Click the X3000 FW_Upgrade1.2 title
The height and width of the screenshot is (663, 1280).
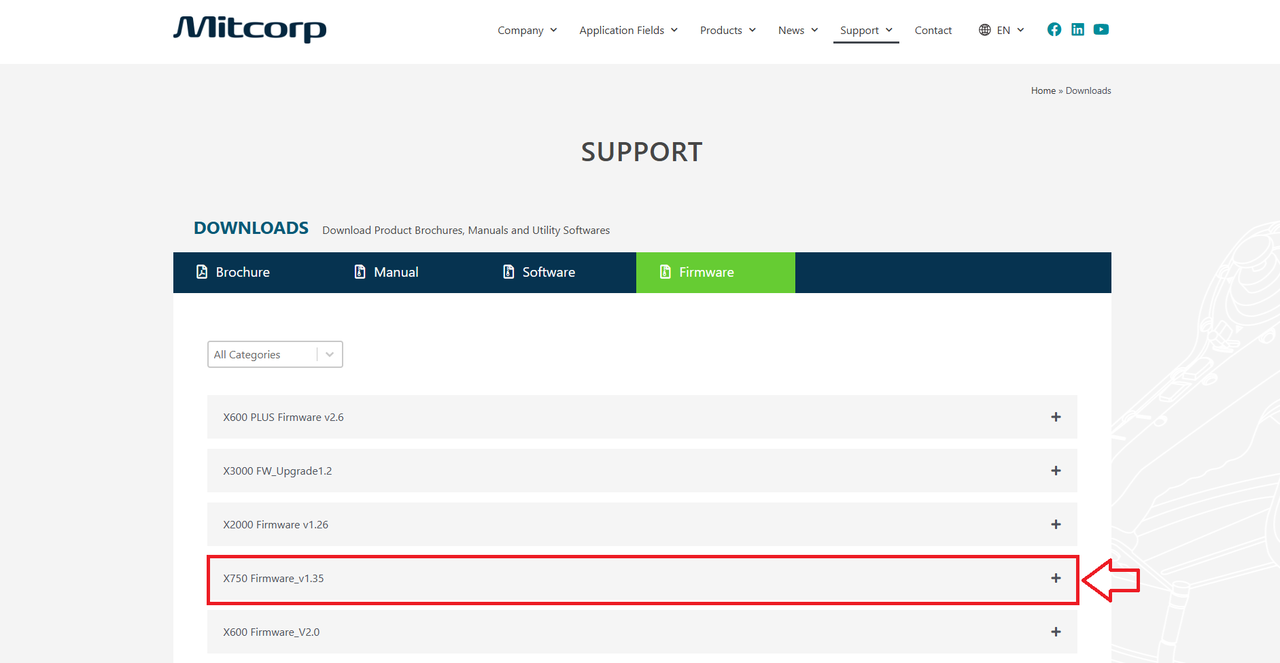(277, 471)
